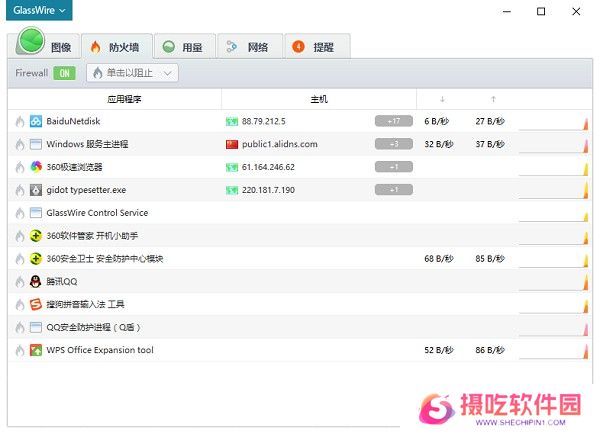Image resolution: width=600 pixels, height=434 pixels.
Task: Click the GlassWire Control Service icon
Action: [x=36, y=213]
